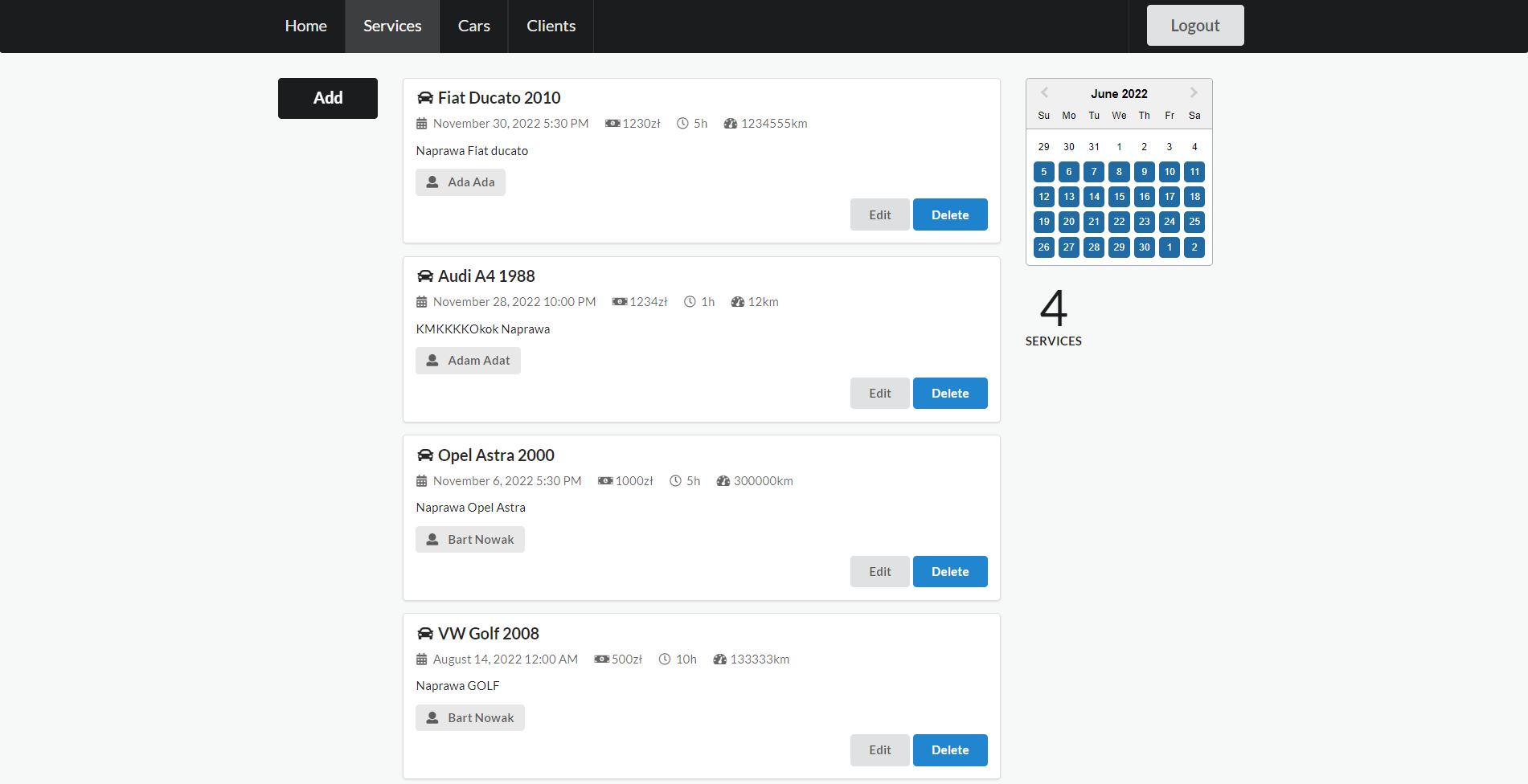The image size is (1528, 784).
Task: Click the money icon beside 1230zł
Action: click(612, 124)
